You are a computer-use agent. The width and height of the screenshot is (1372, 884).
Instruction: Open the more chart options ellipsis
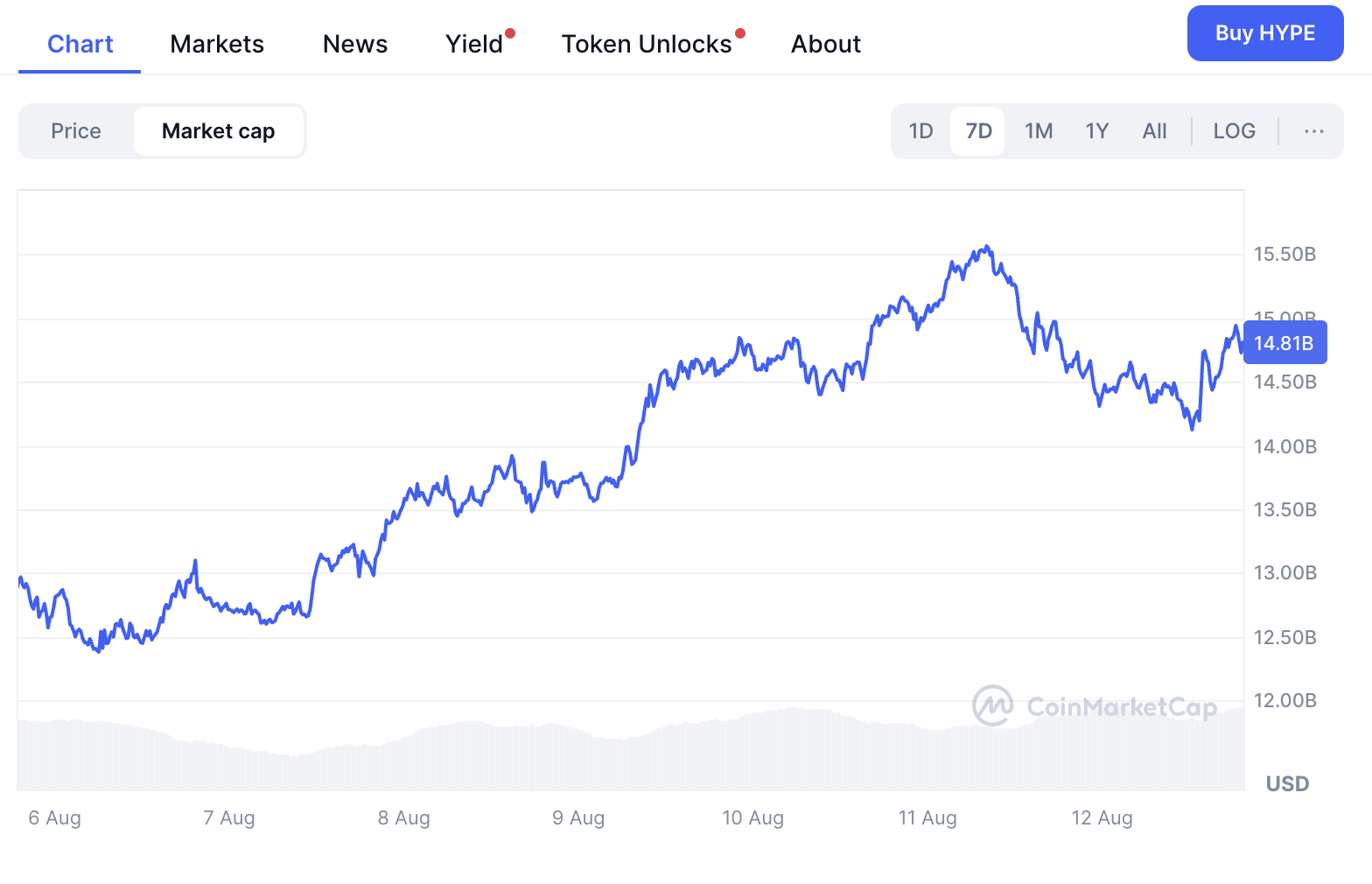tap(1313, 130)
